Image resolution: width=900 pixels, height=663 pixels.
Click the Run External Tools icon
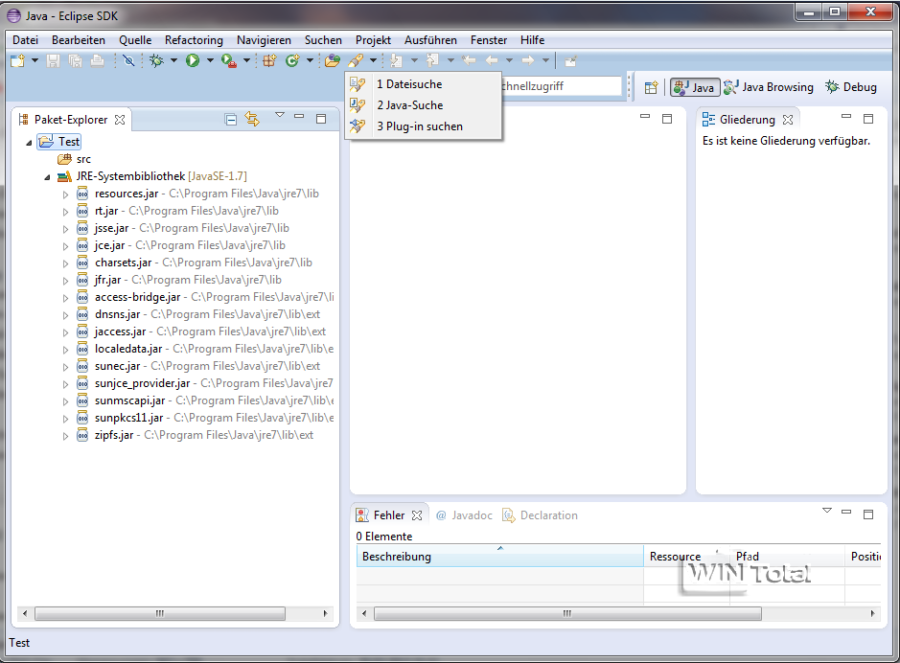[229, 60]
